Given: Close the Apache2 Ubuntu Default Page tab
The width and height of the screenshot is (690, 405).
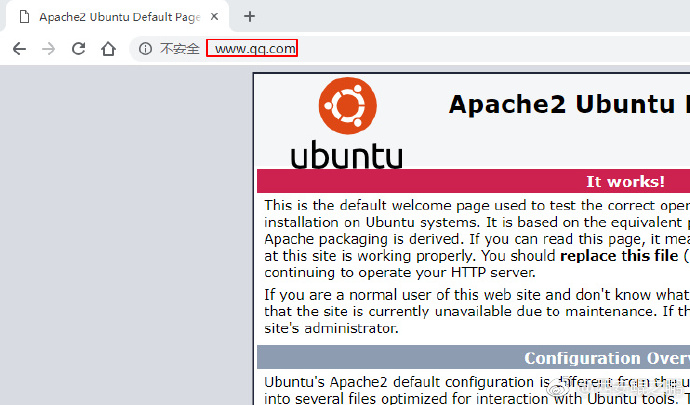Looking at the screenshot, I should (x=214, y=17).
